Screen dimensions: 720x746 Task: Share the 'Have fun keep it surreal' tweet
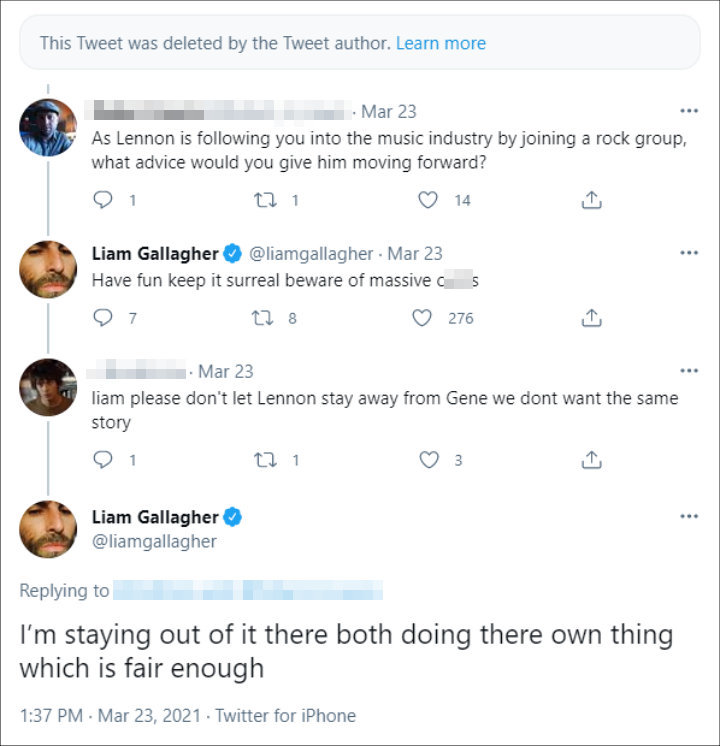(592, 318)
